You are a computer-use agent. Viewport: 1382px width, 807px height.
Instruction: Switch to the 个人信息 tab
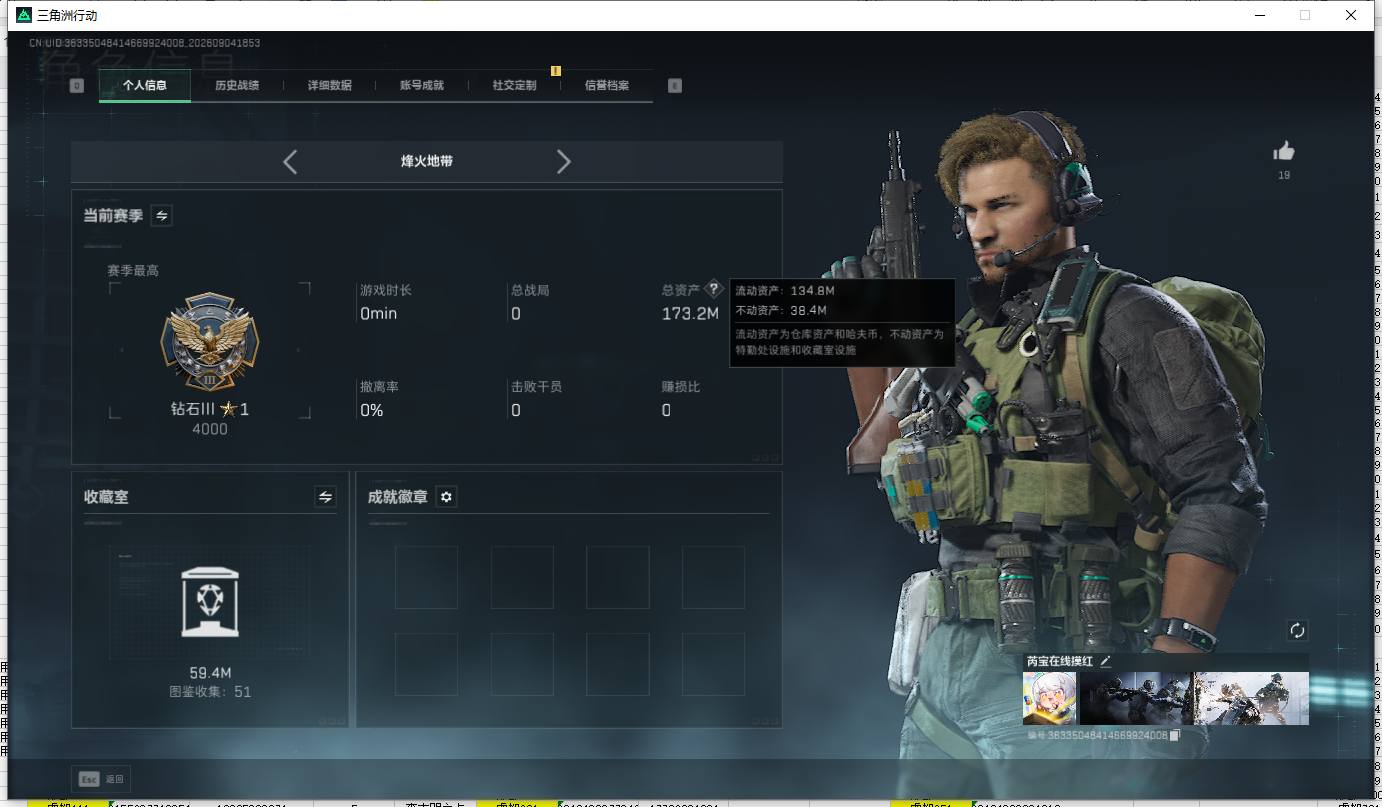(145, 85)
